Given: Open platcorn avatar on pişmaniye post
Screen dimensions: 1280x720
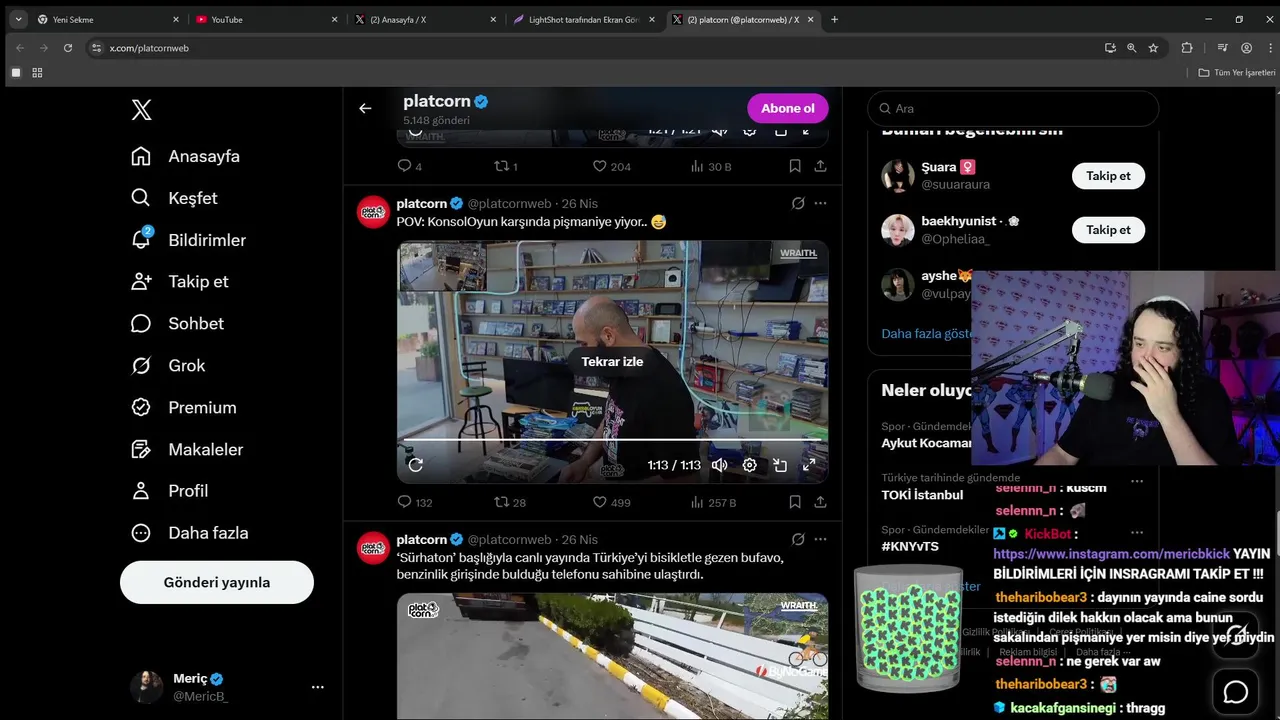Looking at the screenshot, I should coord(373,212).
